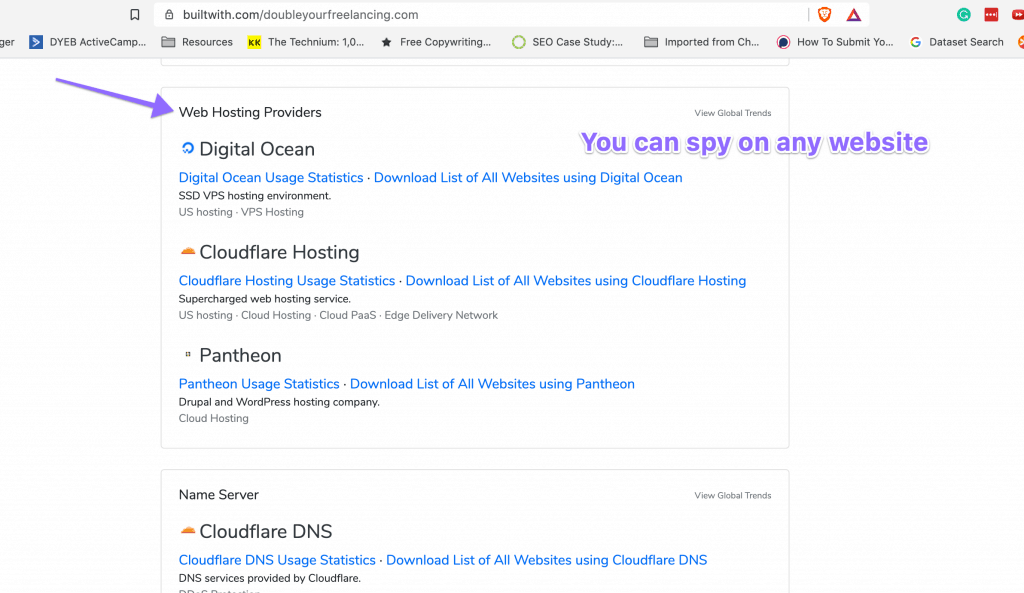Click the Cloudflare Hosting heading
The height and width of the screenshot is (593, 1024).
point(279,252)
